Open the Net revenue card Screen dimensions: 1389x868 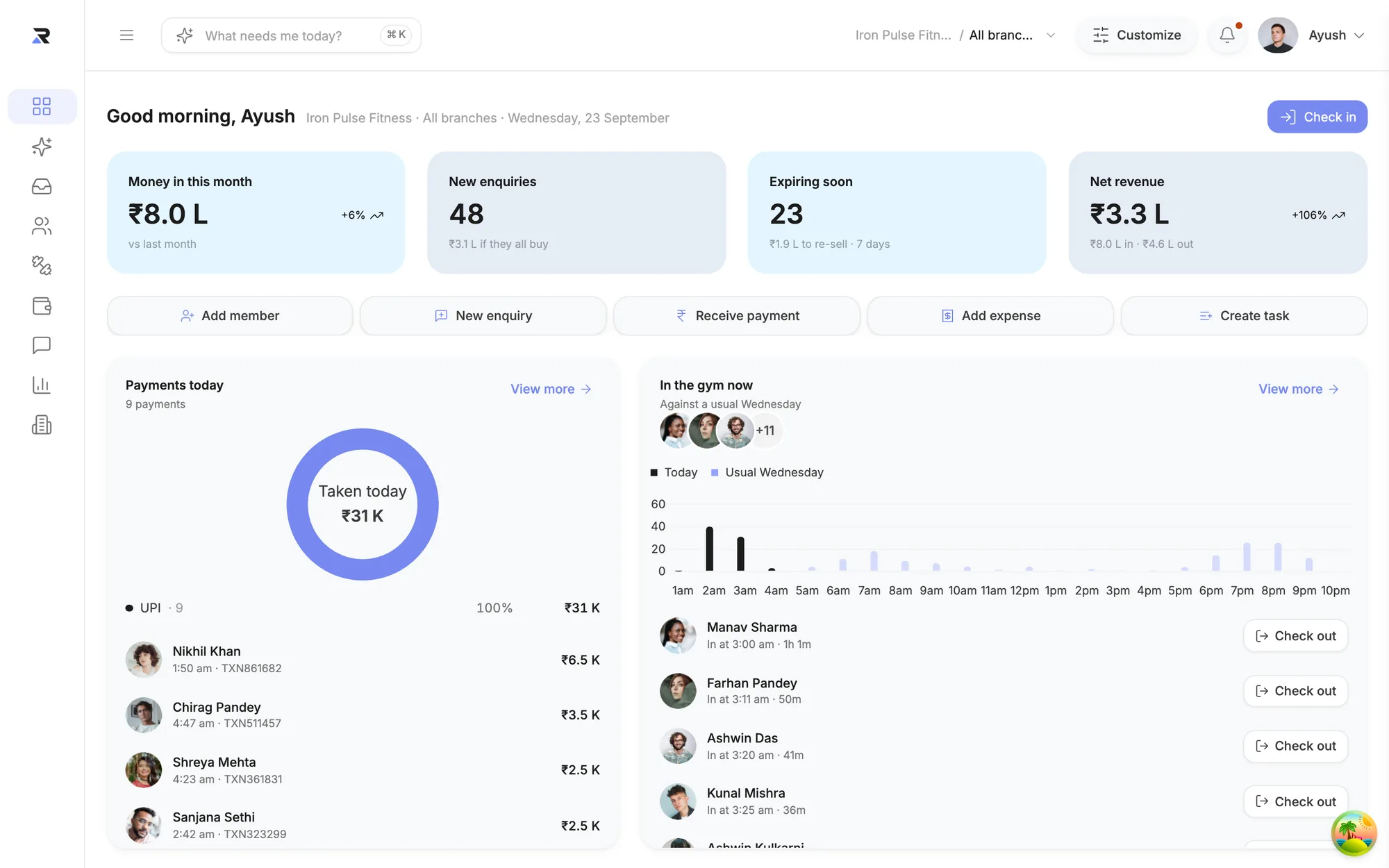[x=1217, y=212]
